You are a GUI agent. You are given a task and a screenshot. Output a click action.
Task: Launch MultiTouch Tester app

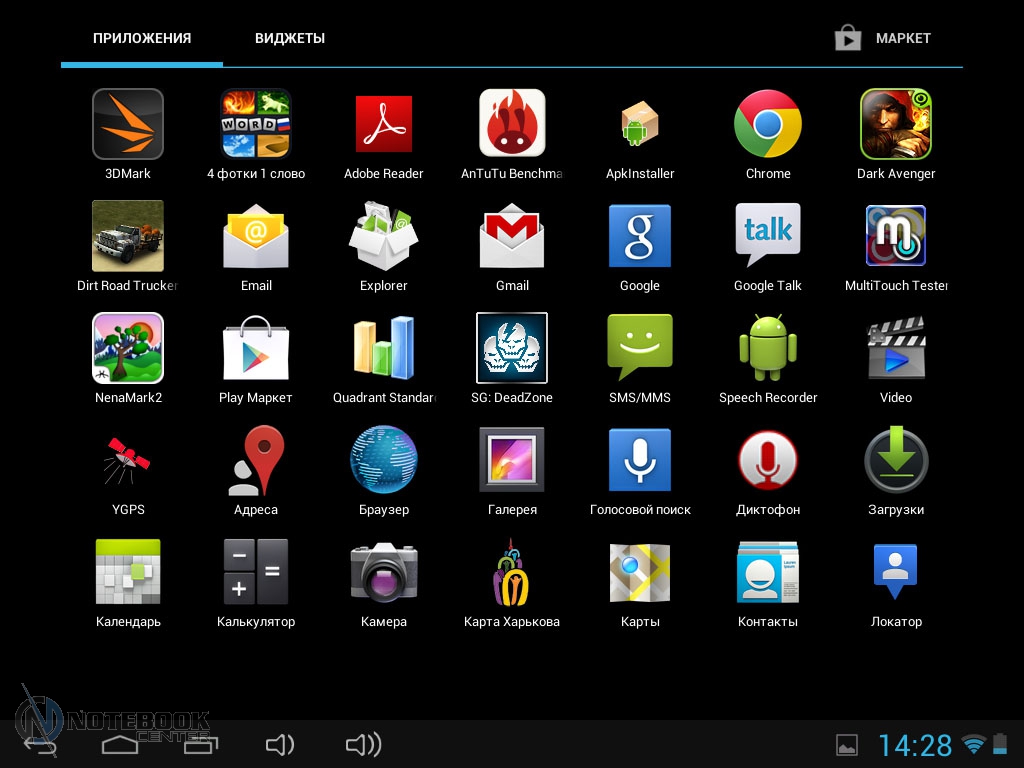point(896,236)
